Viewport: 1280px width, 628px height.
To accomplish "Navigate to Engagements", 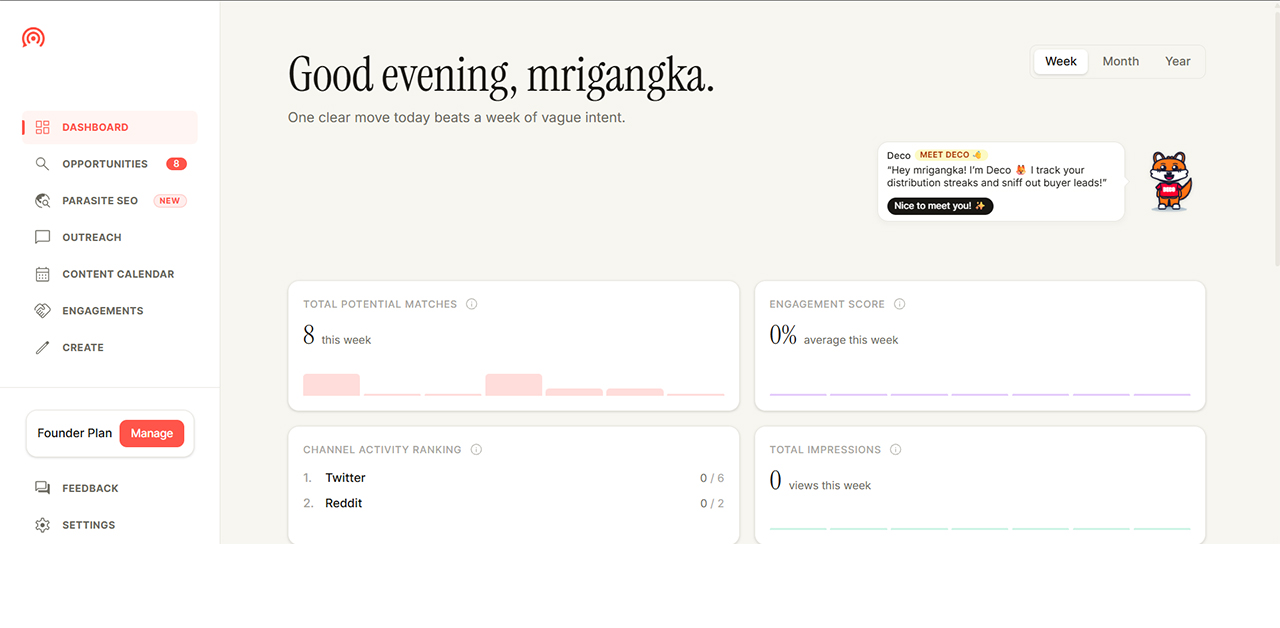I will pyautogui.click(x=110, y=311).
